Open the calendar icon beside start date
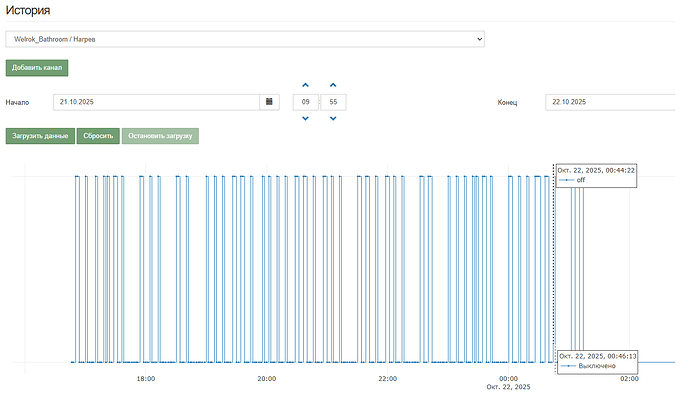This screenshot has width=690, height=401. pos(269,102)
